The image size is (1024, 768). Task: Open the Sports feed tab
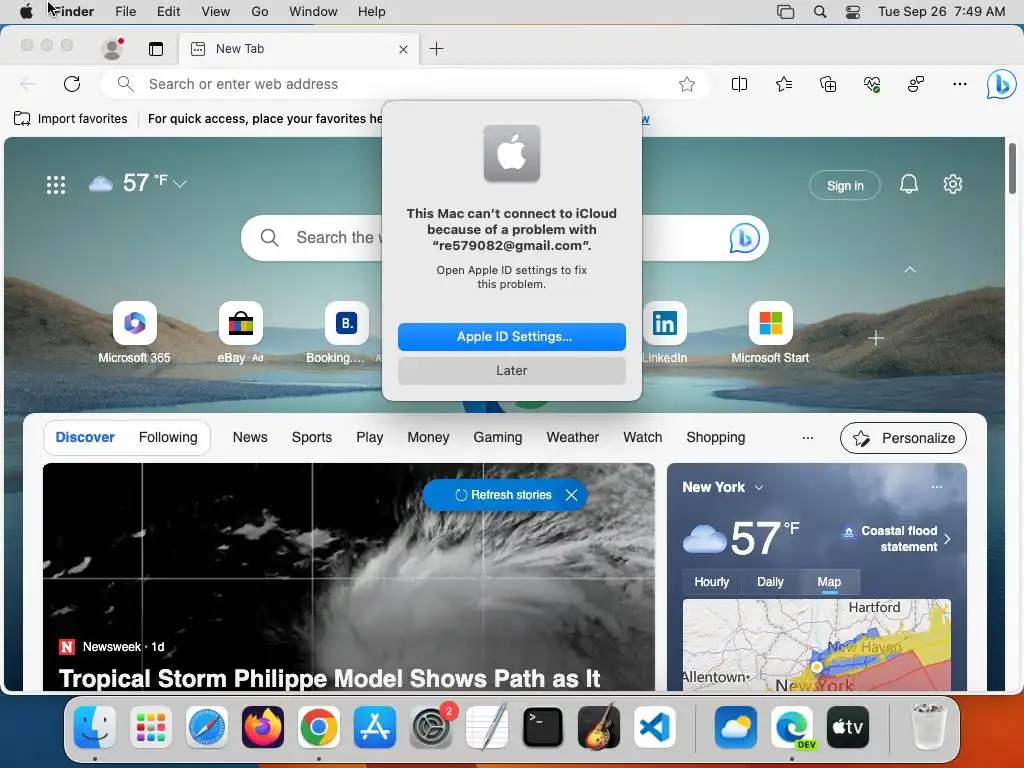coord(312,438)
